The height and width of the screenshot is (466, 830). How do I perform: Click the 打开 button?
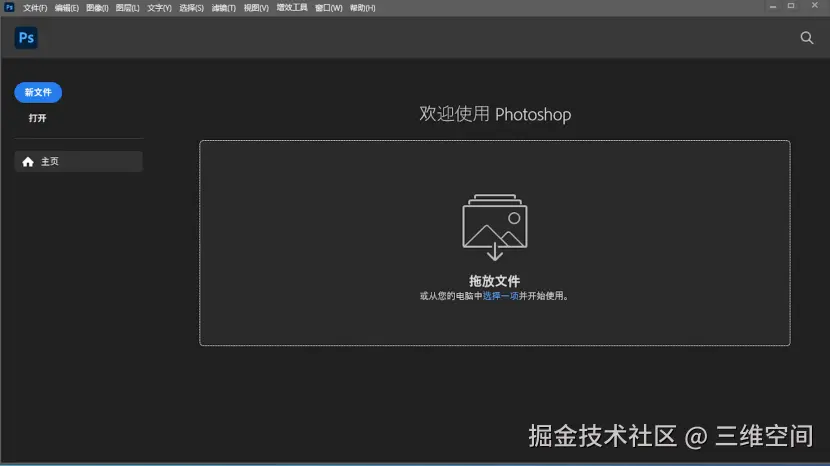tap(38, 118)
